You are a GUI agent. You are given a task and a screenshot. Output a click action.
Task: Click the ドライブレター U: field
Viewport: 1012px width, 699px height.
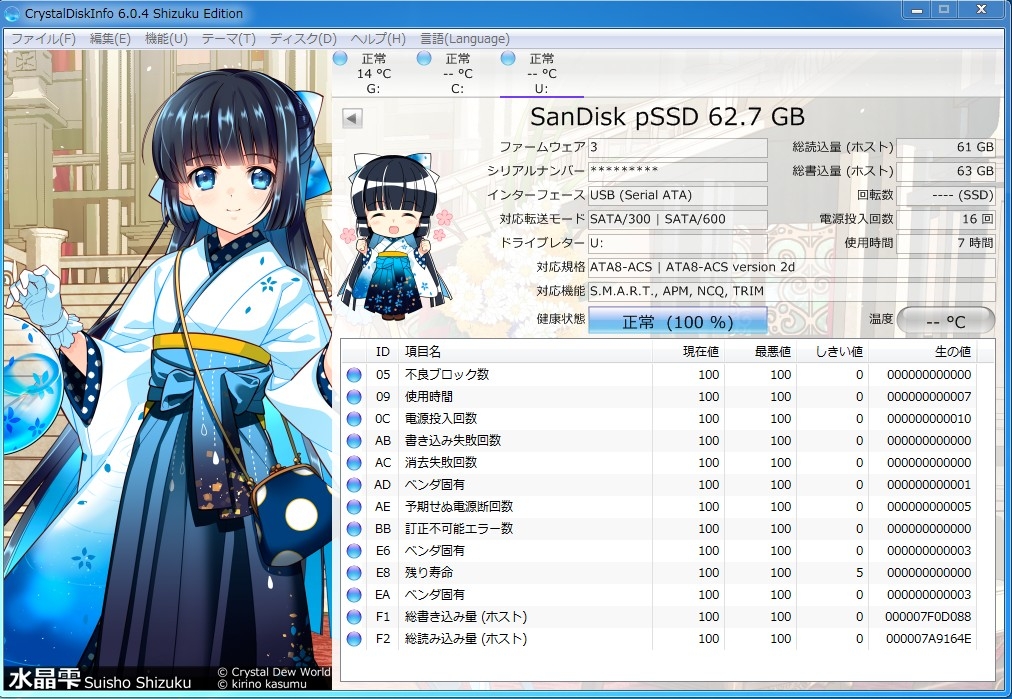(x=678, y=243)
